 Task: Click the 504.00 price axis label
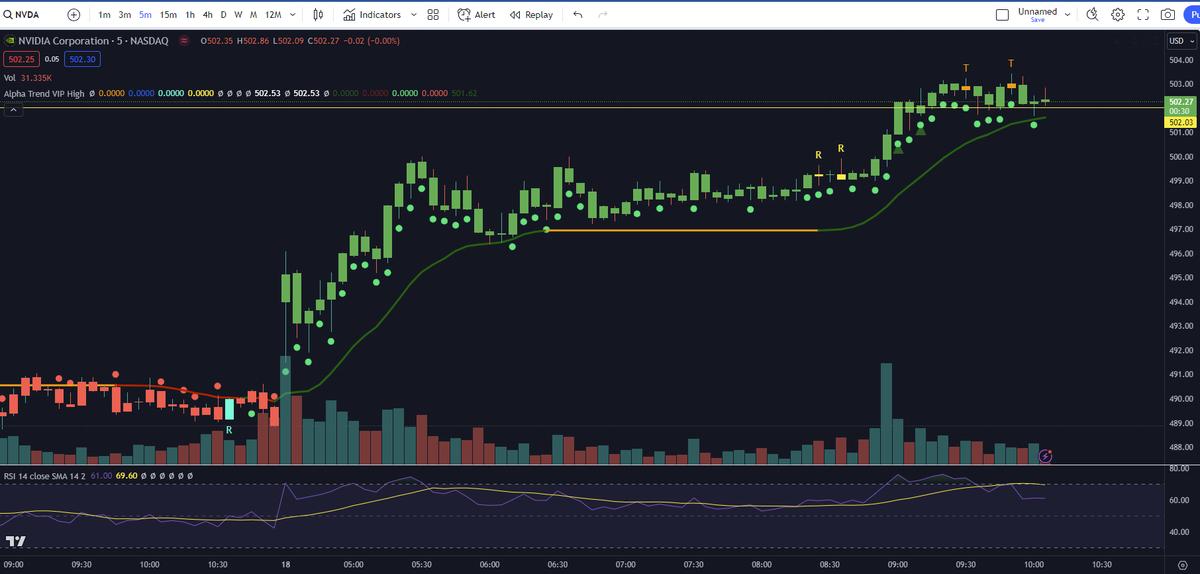(1180, 60)
